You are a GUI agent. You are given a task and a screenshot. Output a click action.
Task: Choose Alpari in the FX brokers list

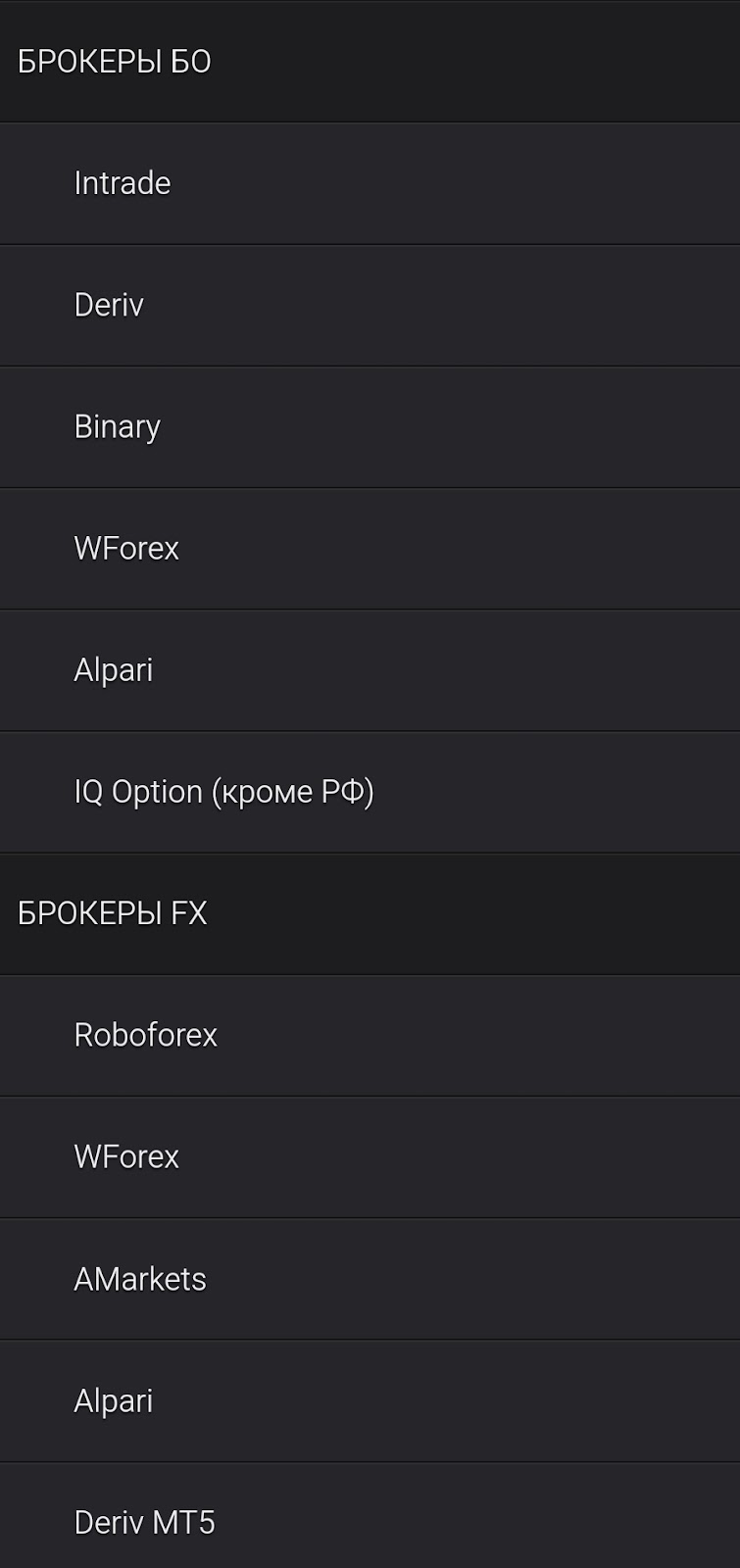pyautogui.click(x=370, y=1400)
